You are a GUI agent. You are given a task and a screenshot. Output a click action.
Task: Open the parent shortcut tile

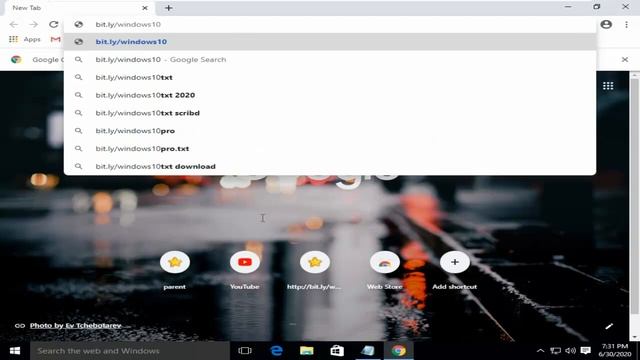(175, 269)
